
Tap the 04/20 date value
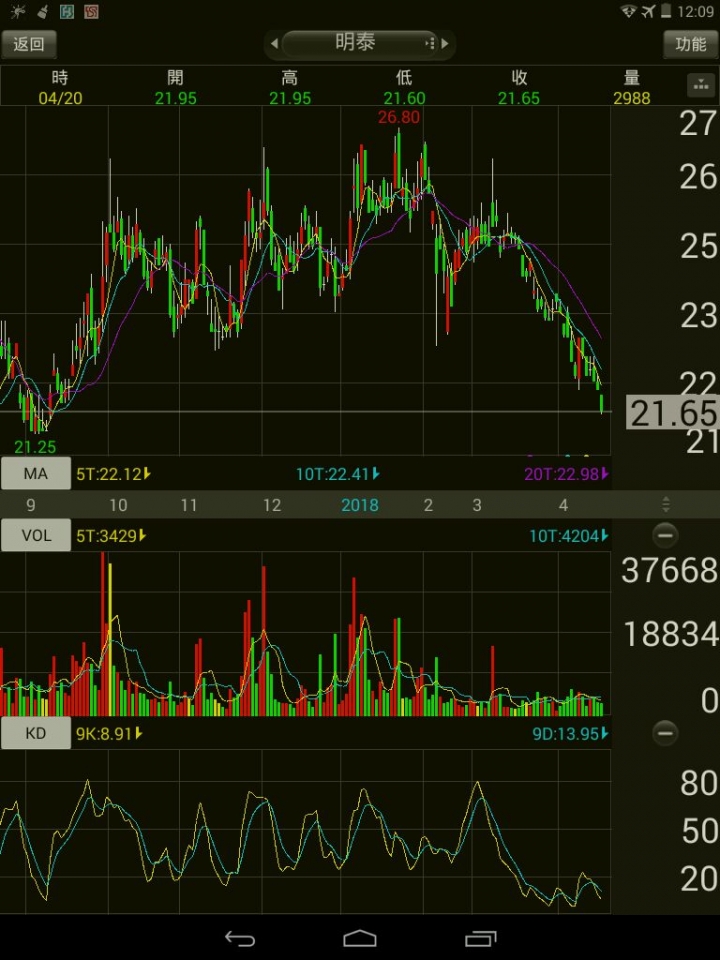point(60,98)
